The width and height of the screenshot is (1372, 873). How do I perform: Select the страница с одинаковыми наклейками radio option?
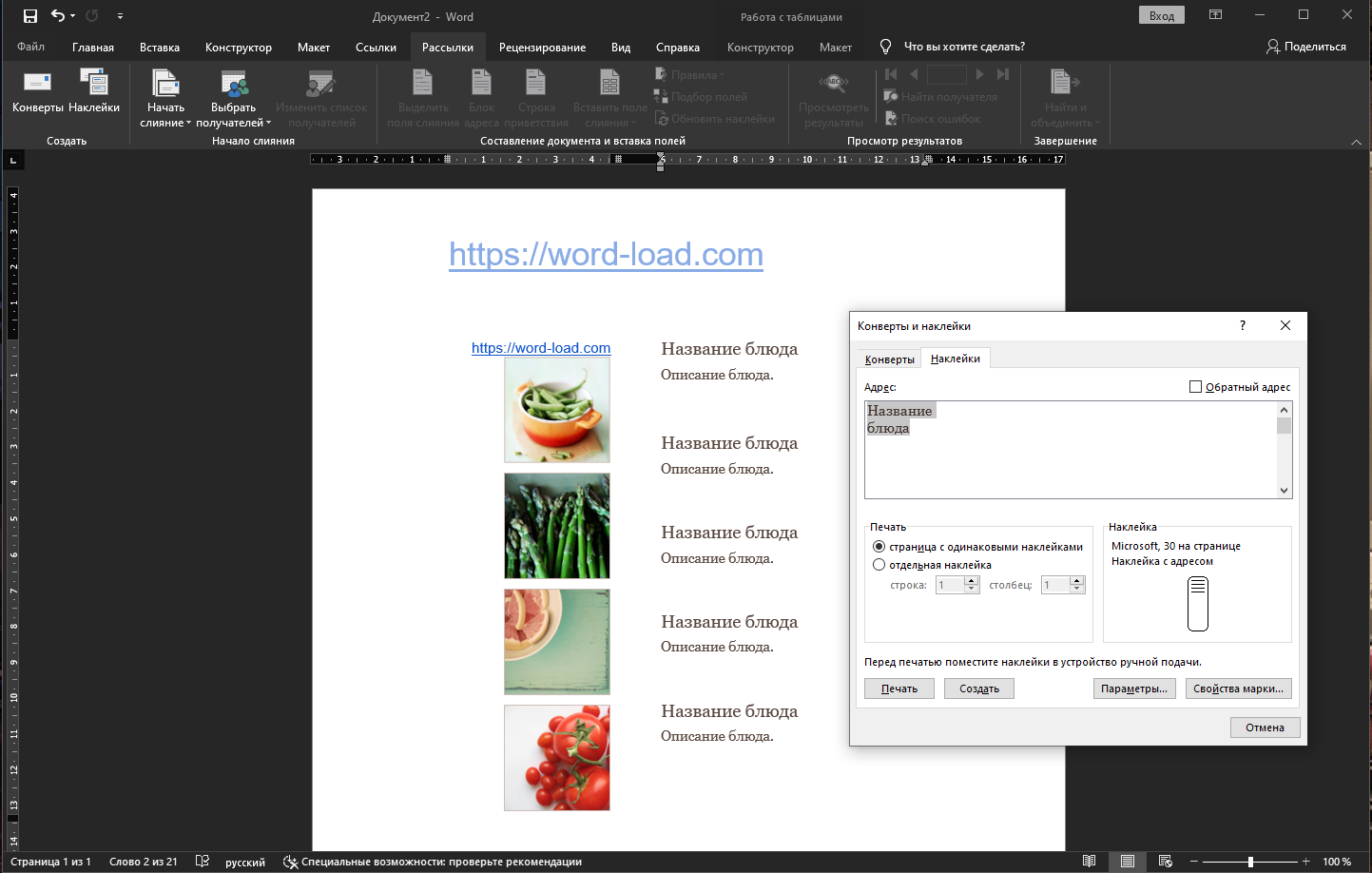pyautogui.click(x=879, y=547)
